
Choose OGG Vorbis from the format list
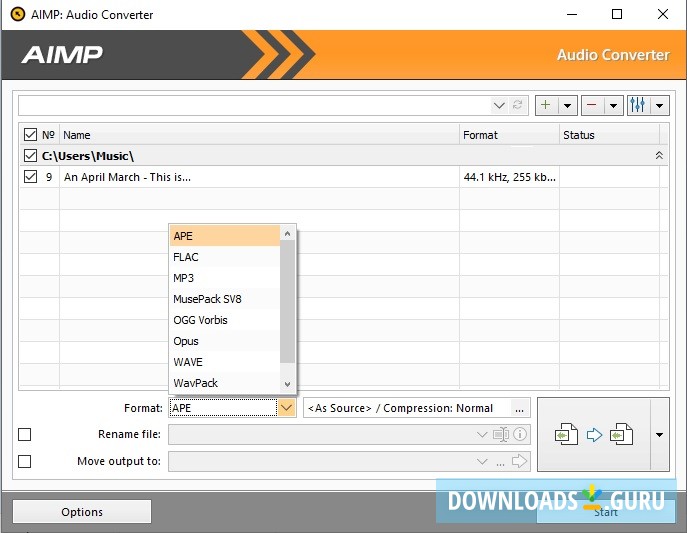tap(224, 320)
